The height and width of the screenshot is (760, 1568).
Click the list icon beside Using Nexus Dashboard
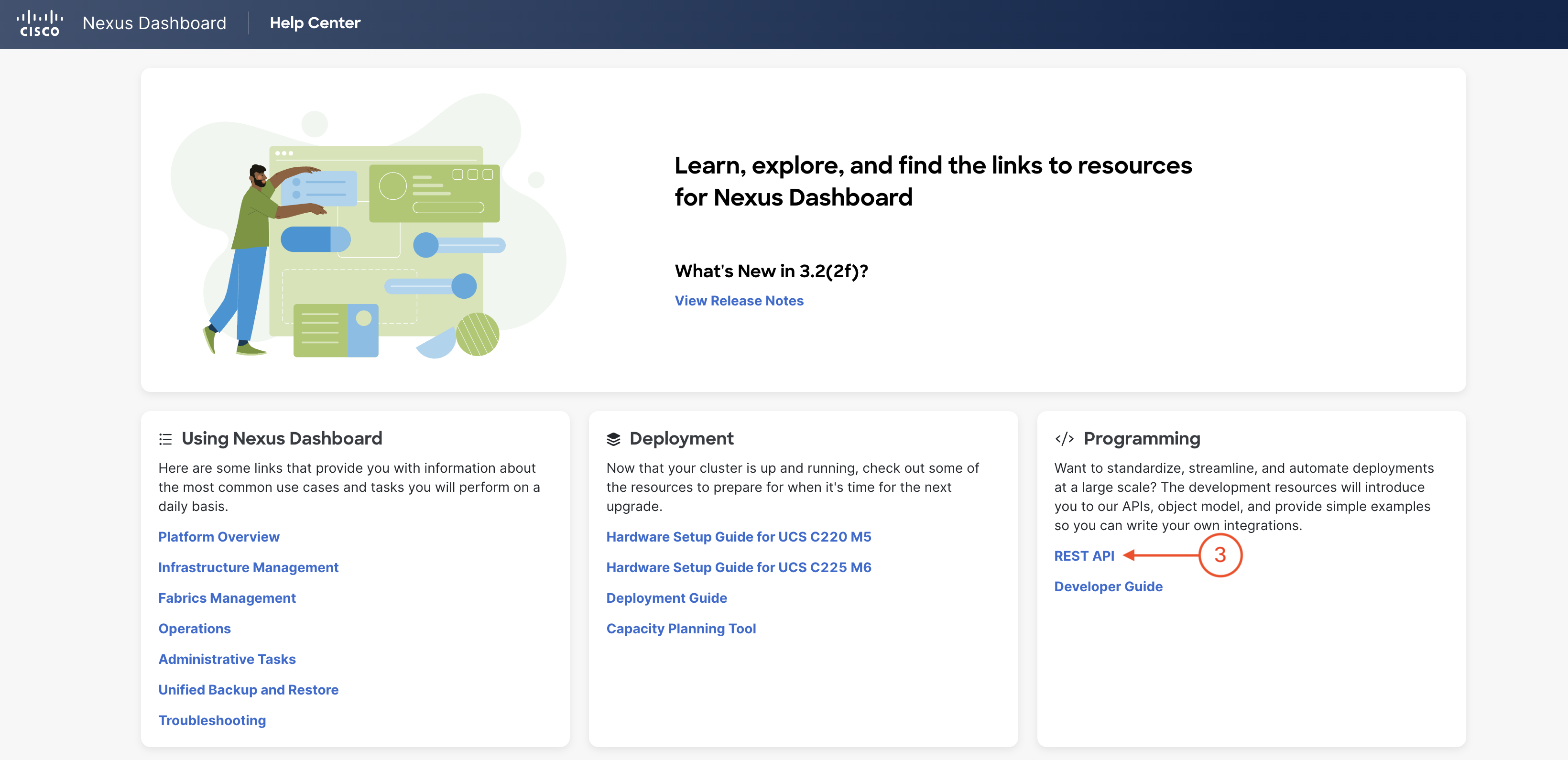tap(165, 439)
